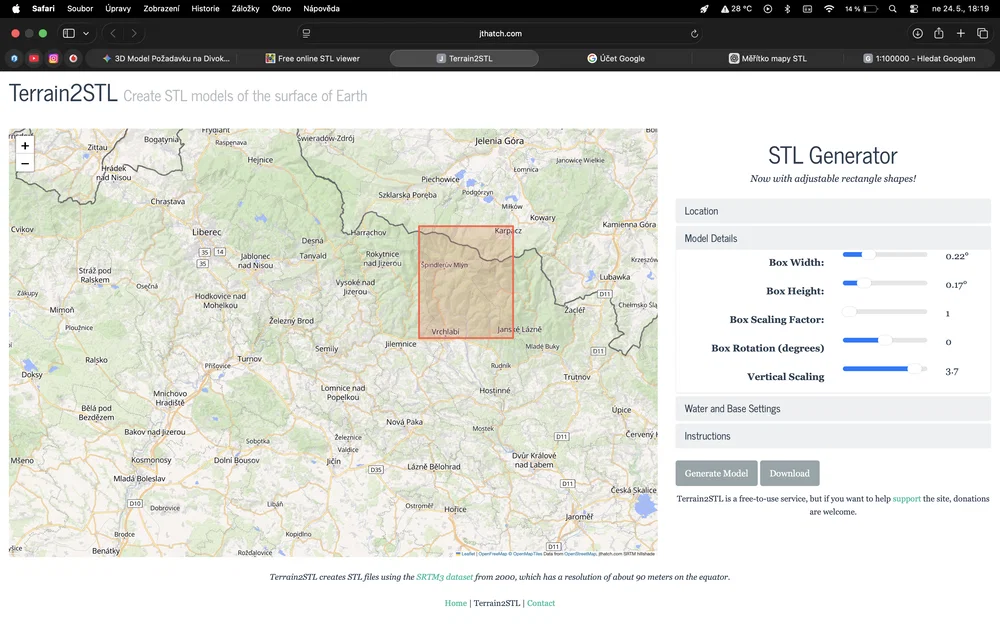Go back with Safari back arrow
The width and height of the screenshot is (1000, 625).
pos(113,33)
